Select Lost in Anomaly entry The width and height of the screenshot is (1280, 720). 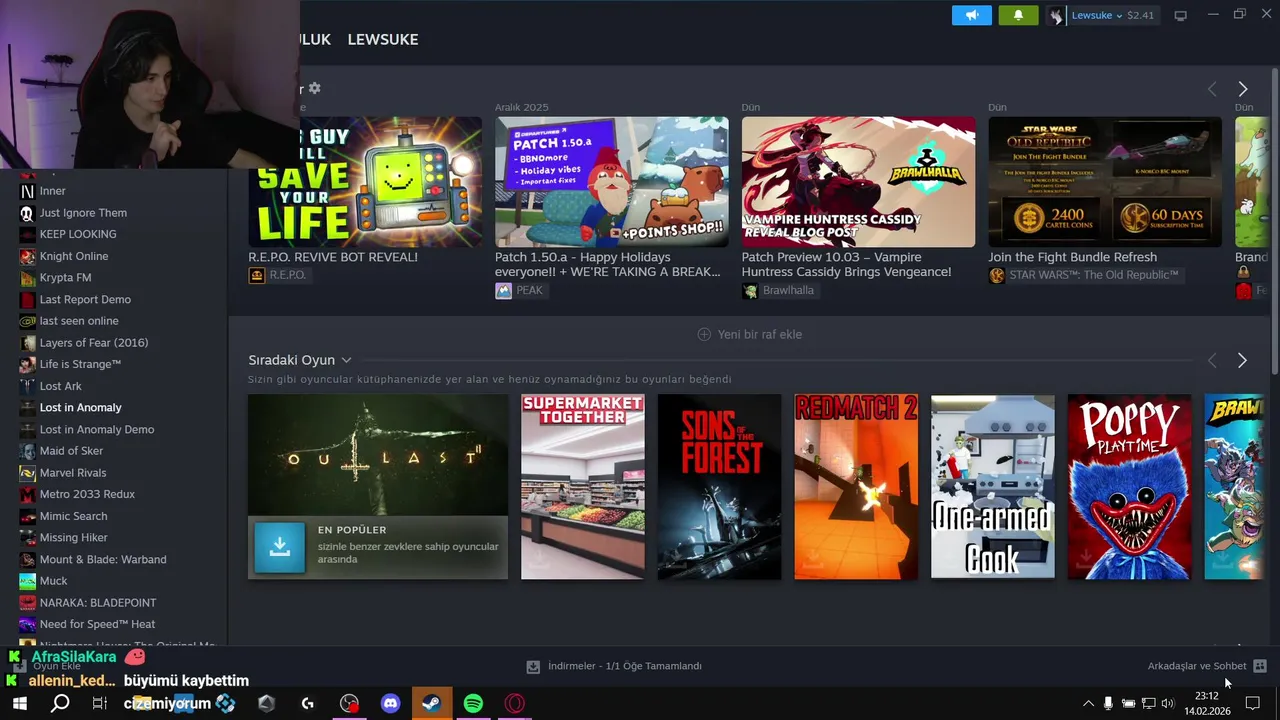coord(80,408)
